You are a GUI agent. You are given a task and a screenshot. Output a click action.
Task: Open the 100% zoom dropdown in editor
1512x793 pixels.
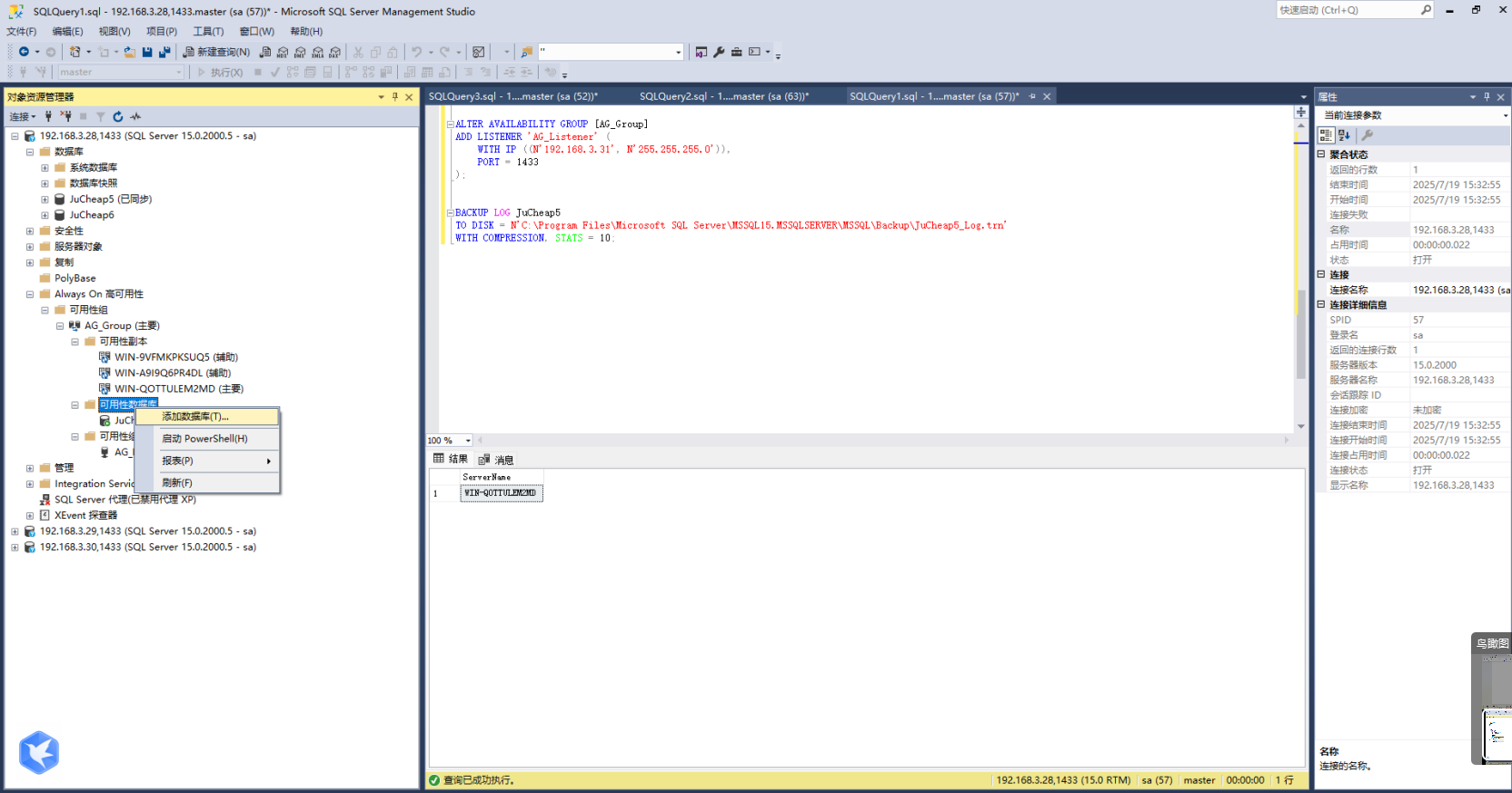[x=469, y=441]
